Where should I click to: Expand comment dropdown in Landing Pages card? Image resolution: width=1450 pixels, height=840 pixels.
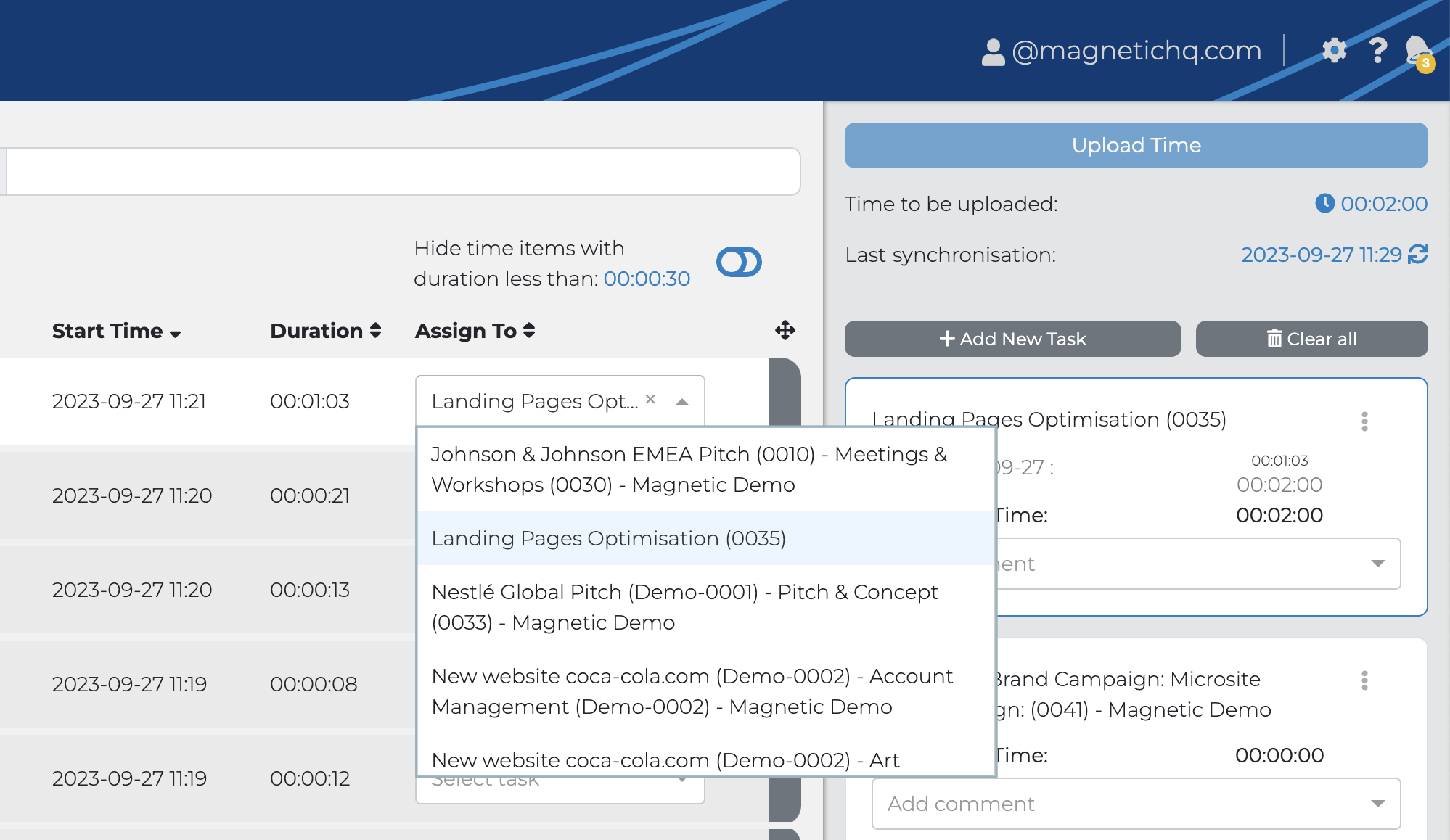click(1377, 564)
